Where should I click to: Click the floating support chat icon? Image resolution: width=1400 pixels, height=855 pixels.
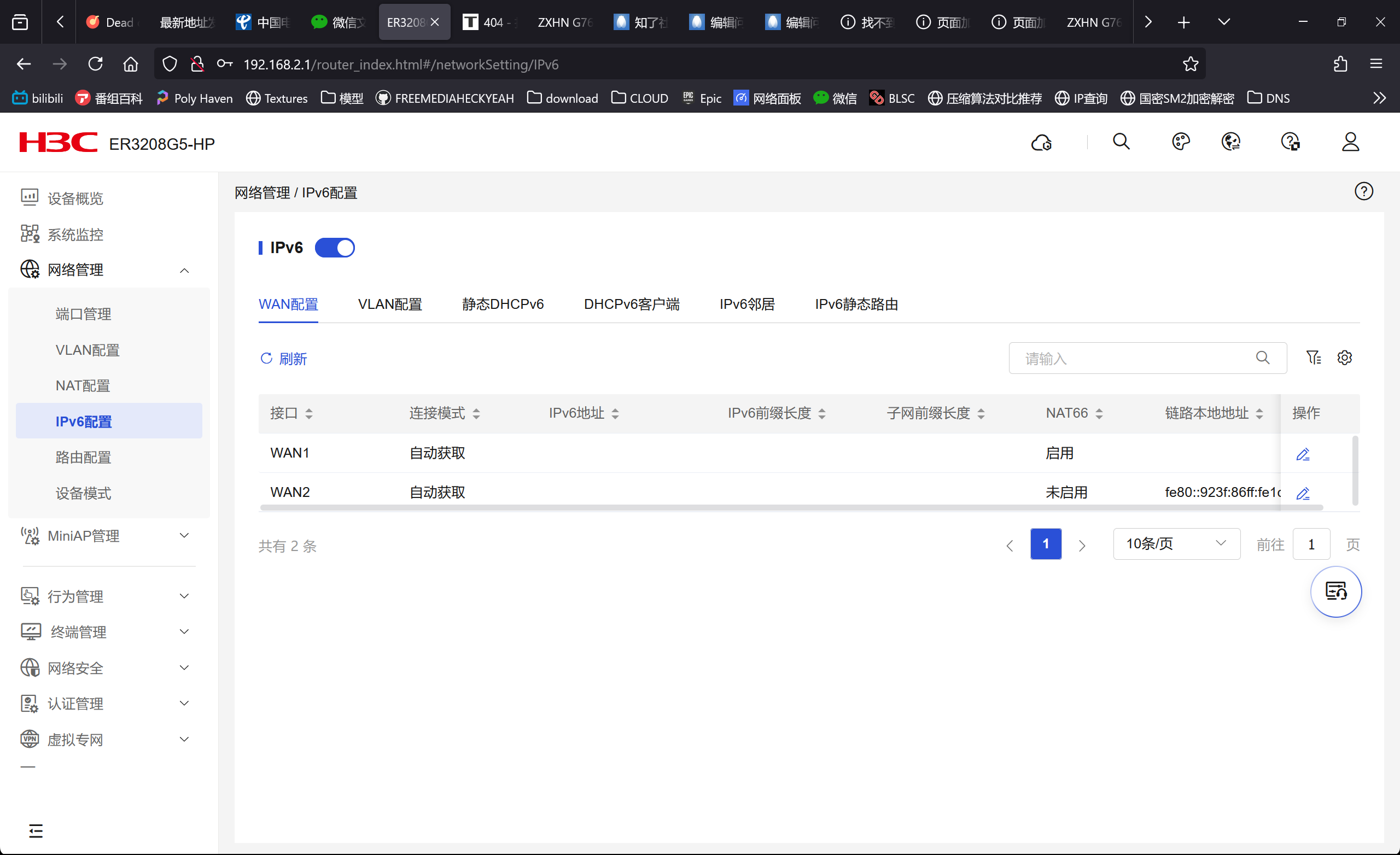click(1335, 592)
